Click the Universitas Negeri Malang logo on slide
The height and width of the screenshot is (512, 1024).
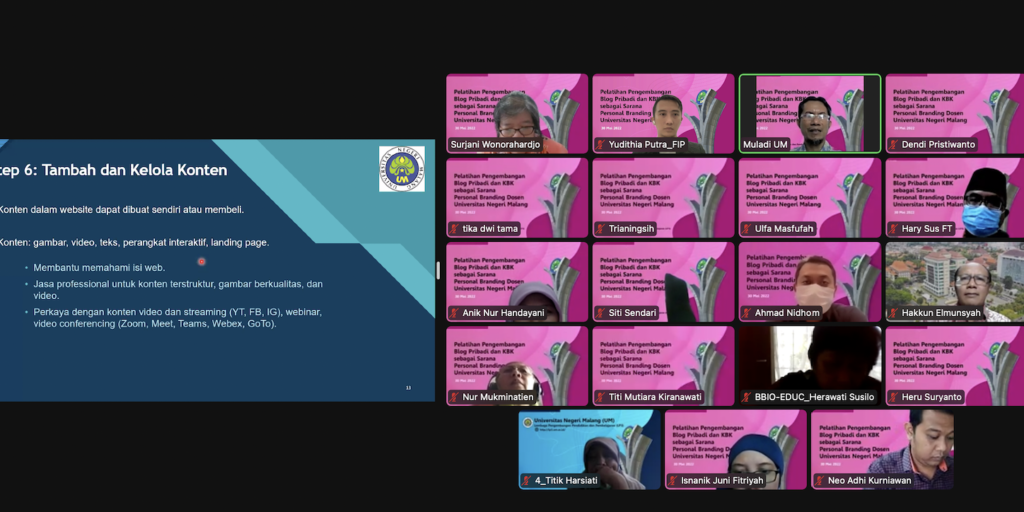click(401, 169)
